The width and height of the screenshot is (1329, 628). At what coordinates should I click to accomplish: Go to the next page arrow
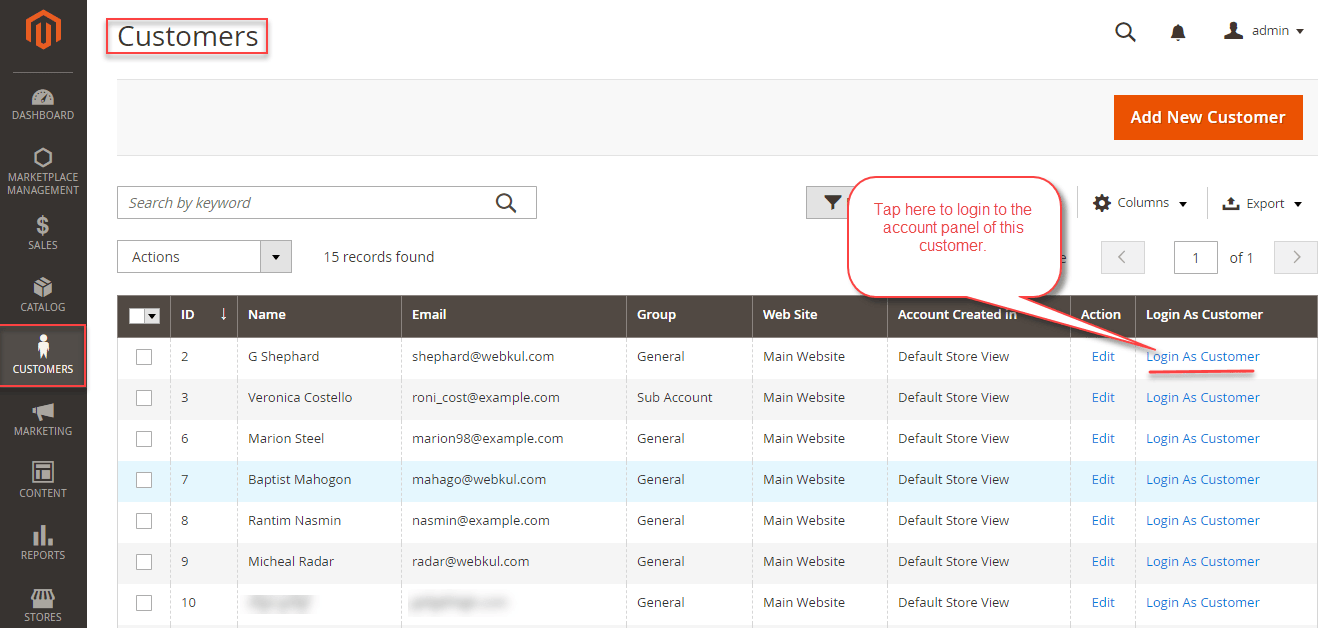click(1297, 257)
